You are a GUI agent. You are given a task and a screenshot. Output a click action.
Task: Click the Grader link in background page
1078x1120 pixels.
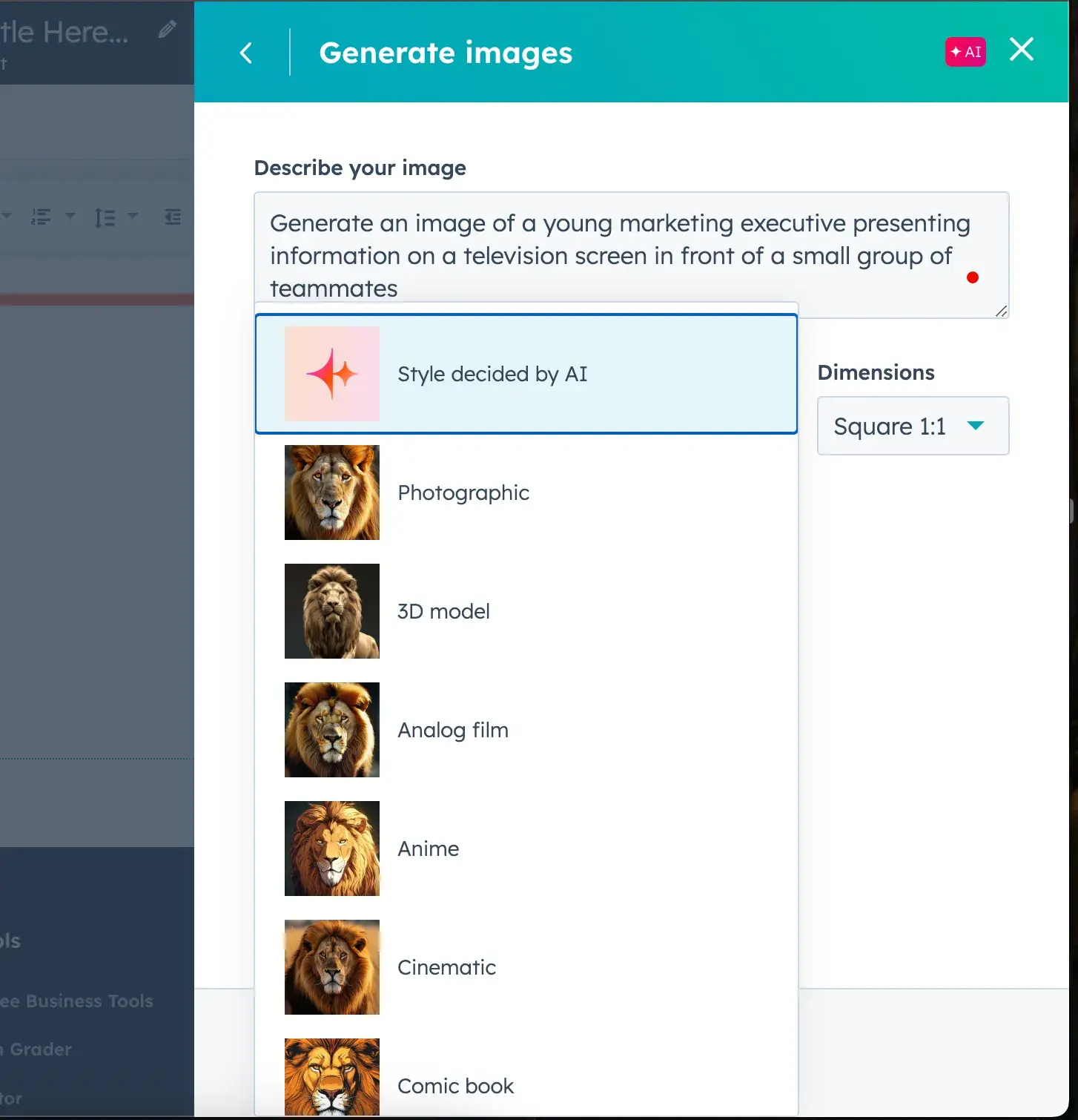pos(37,1049)
